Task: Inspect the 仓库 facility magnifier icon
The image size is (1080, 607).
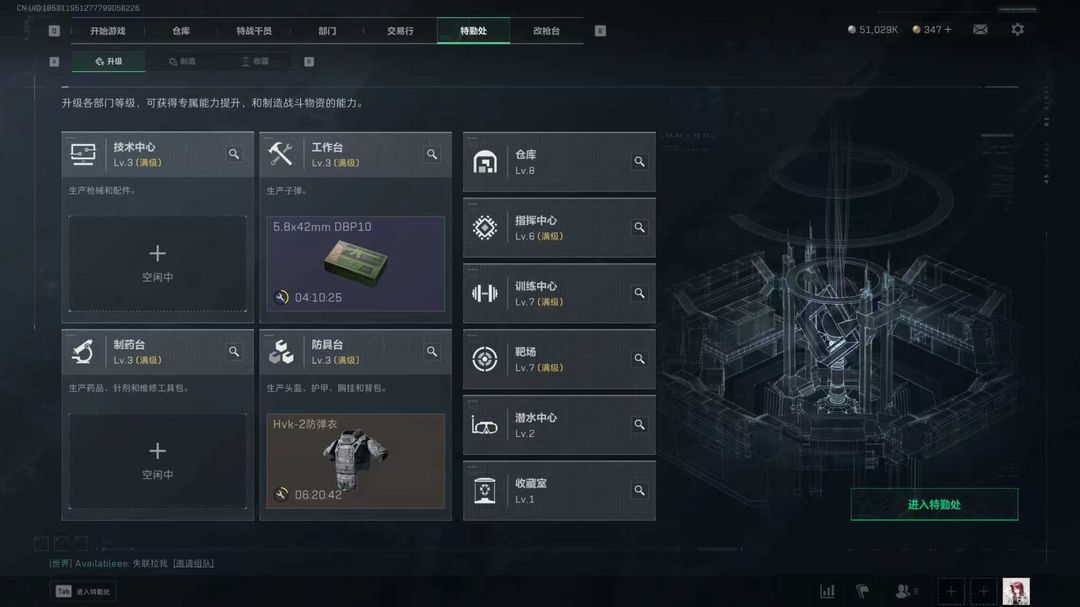Action: 639,162
